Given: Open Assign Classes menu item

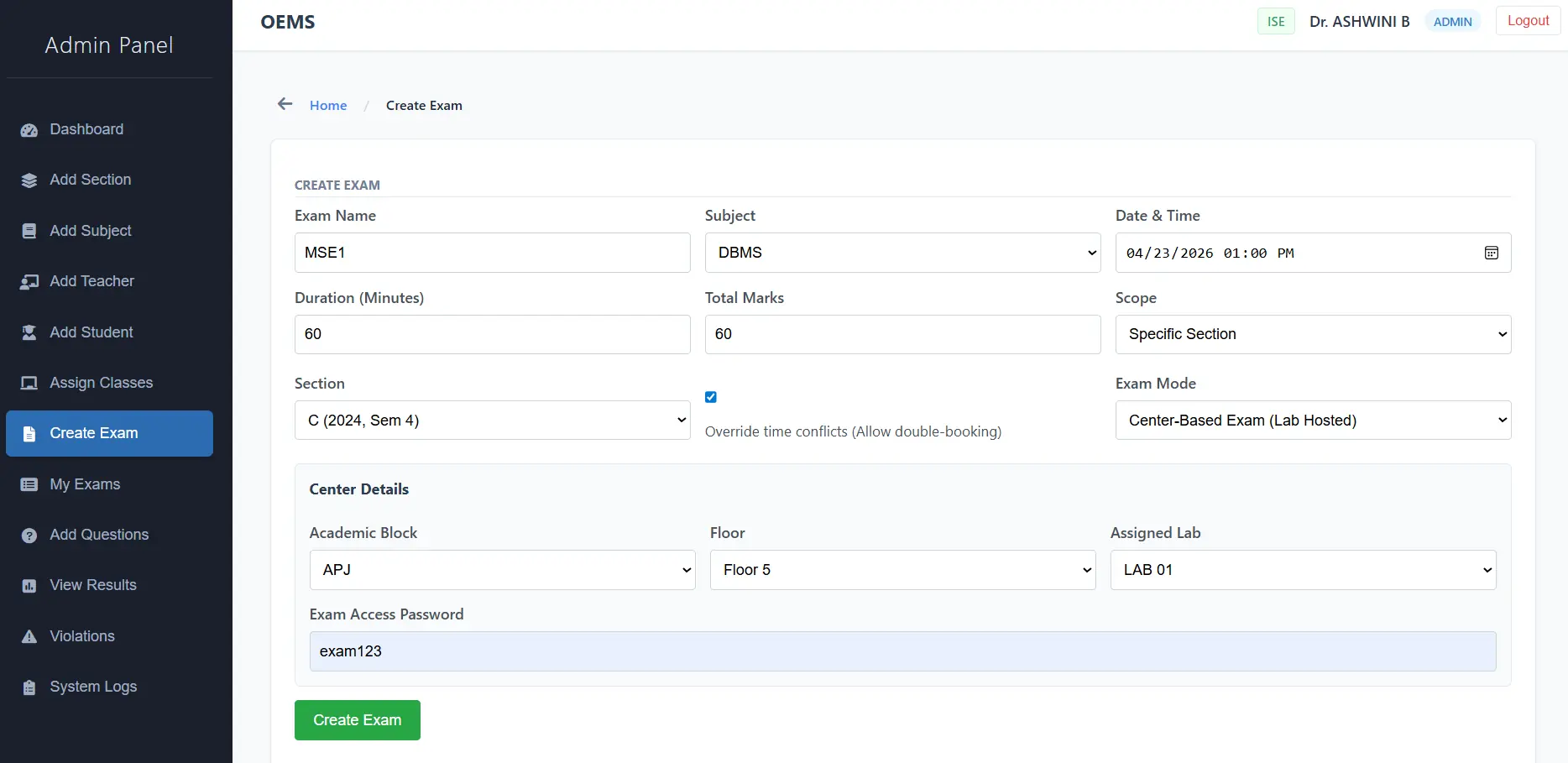Looking at the screenshot, I should [x=109, y=384].
